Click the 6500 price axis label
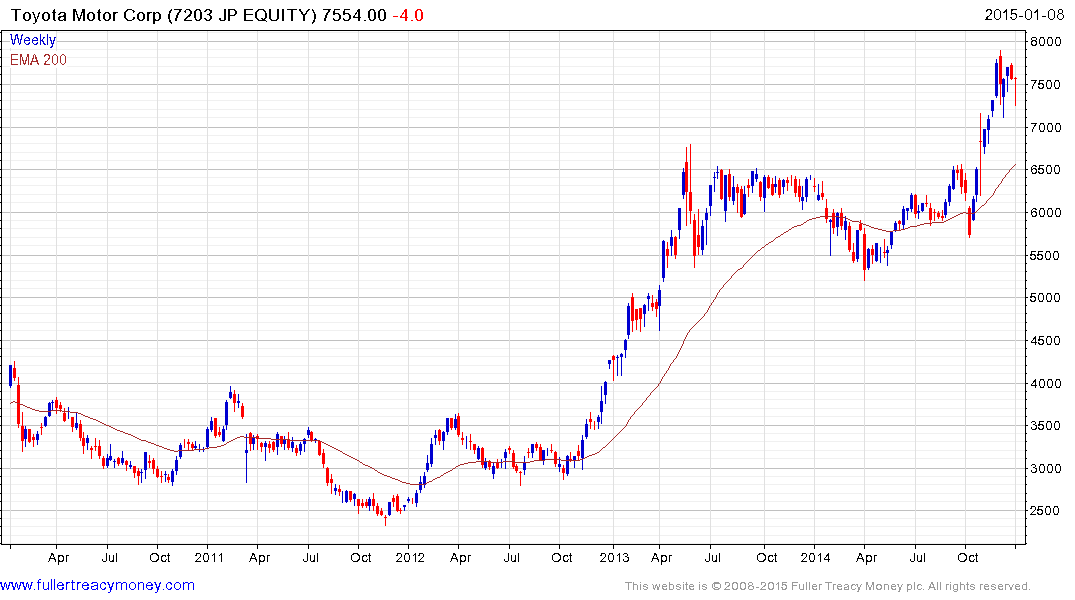The image size is (1075, 600). coord(1046,170)
